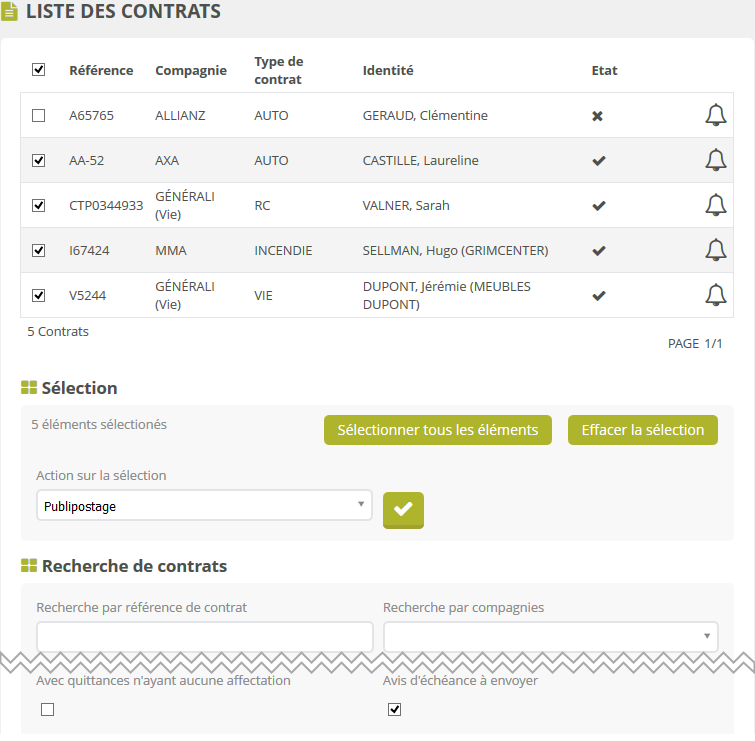Uncheck the box for contract I67424
Image resolution: width=755 pixels, height=741 pixels.
(x=39, y=250)
